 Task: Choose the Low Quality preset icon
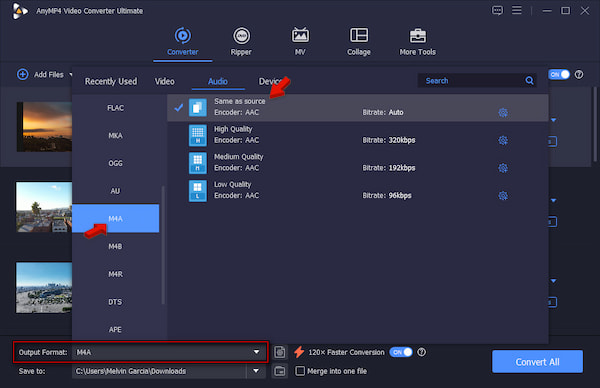197,191
